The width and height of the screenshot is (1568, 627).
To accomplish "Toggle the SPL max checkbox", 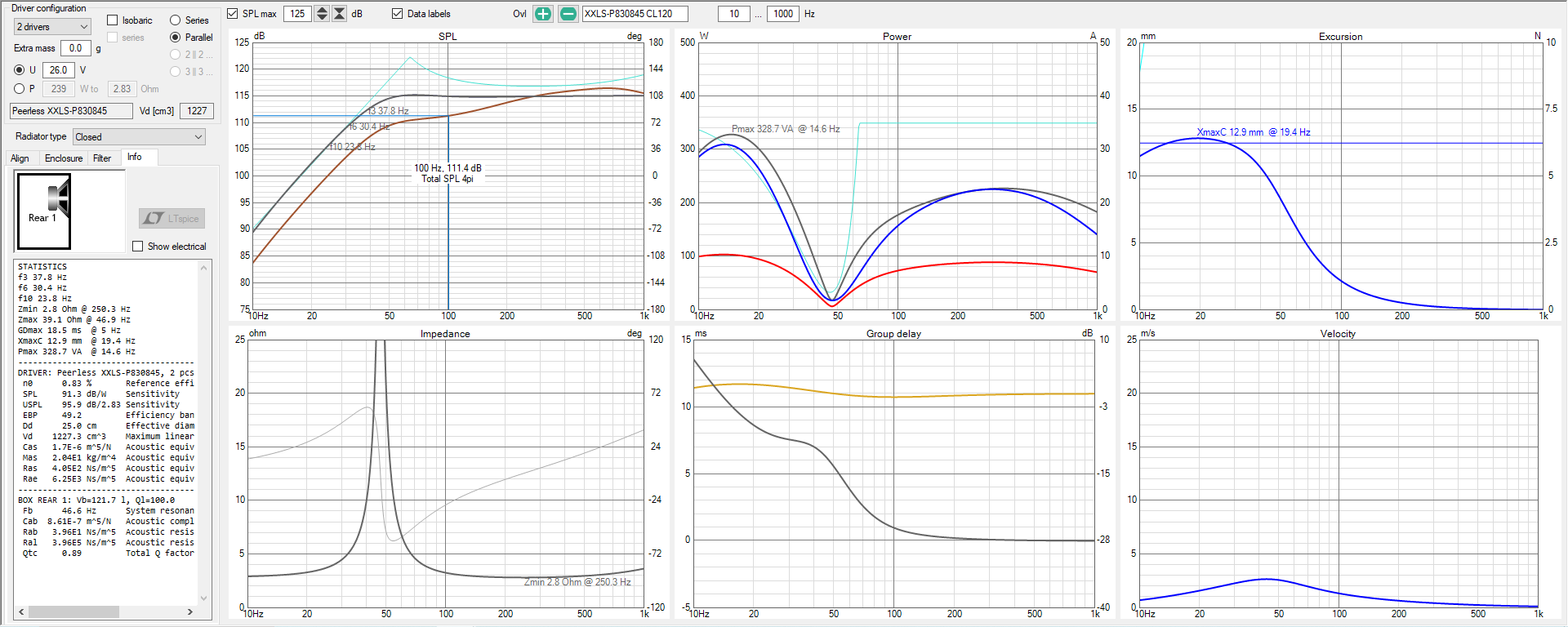I will click(233, 14).
